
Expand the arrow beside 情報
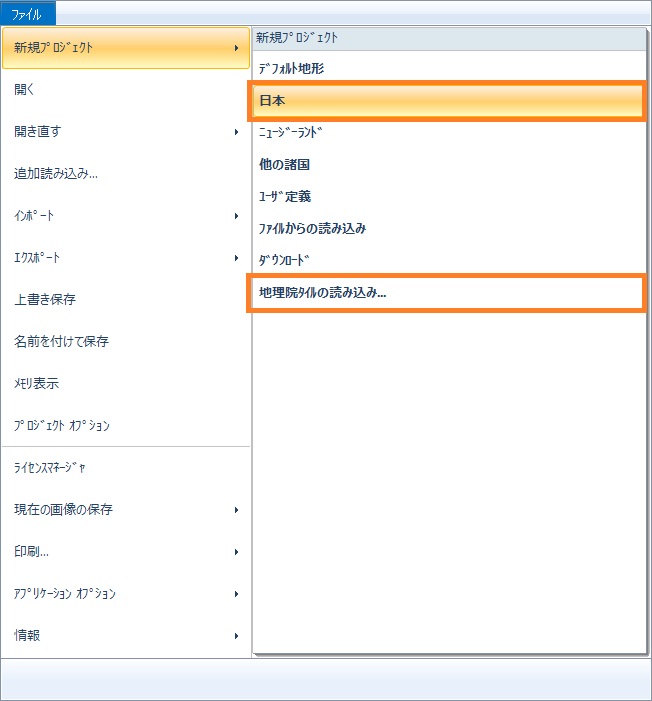tap(237, 636)
